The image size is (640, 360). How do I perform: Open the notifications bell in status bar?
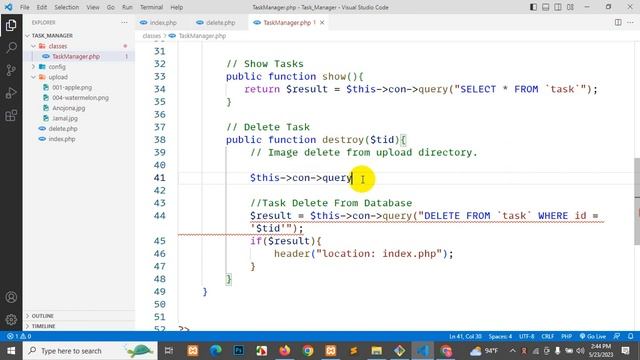coord(631,336)
